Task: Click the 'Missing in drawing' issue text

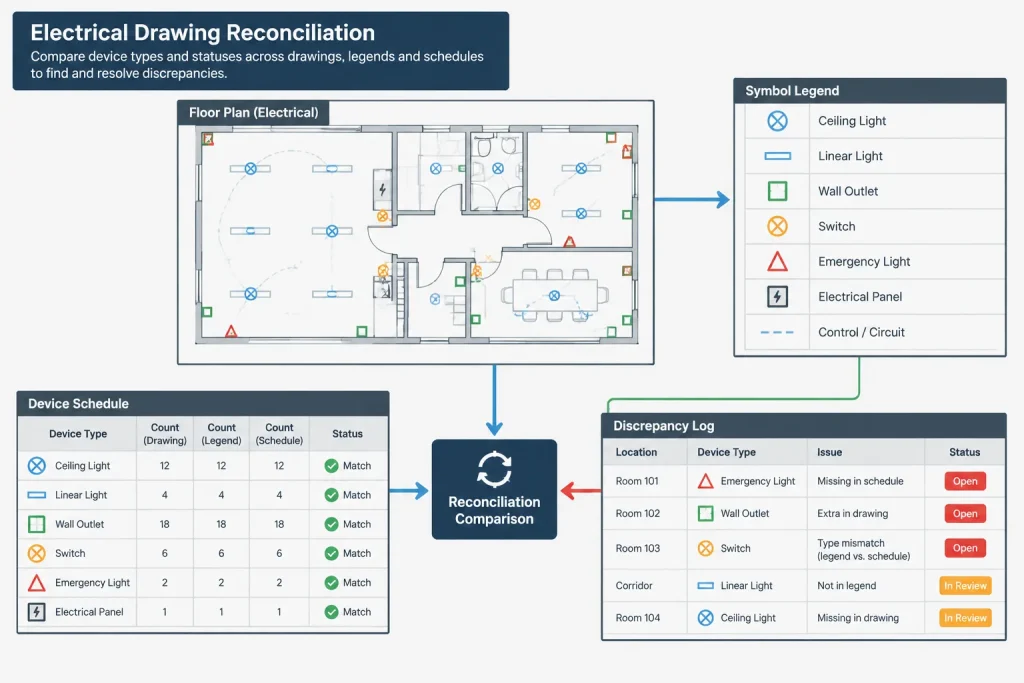Action: pyautogui.click(x=857, y=618)
